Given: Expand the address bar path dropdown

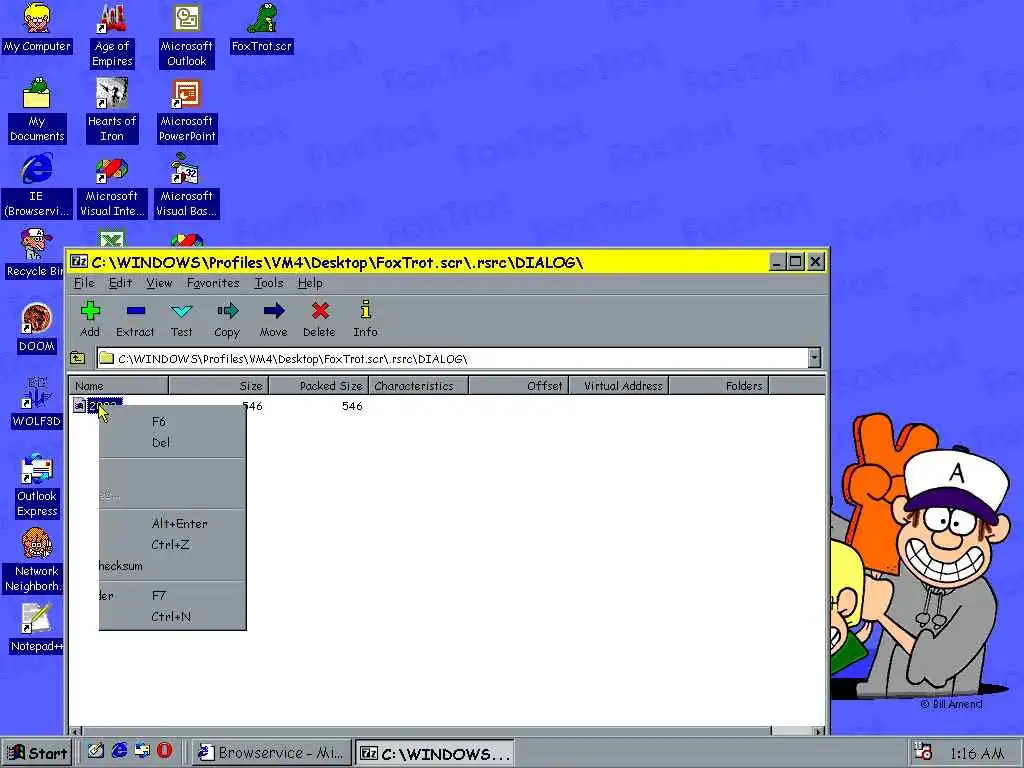Looking at the screenshot, I should [x=814, y=358].
